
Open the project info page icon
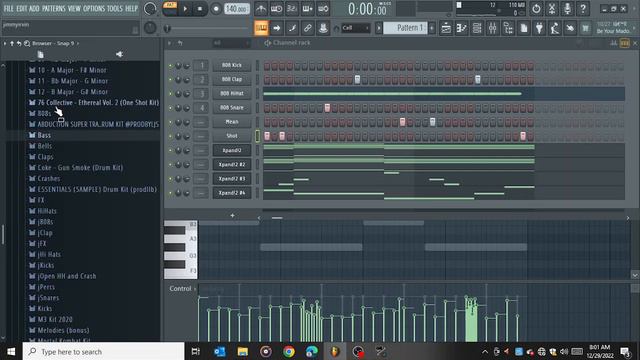point(524,28)
